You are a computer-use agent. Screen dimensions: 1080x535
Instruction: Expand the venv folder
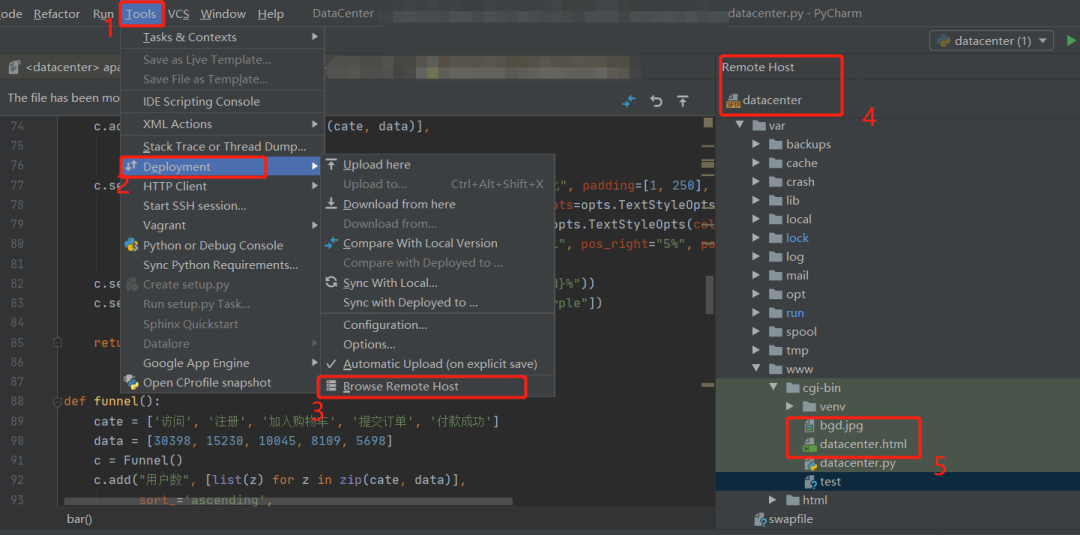789,406
